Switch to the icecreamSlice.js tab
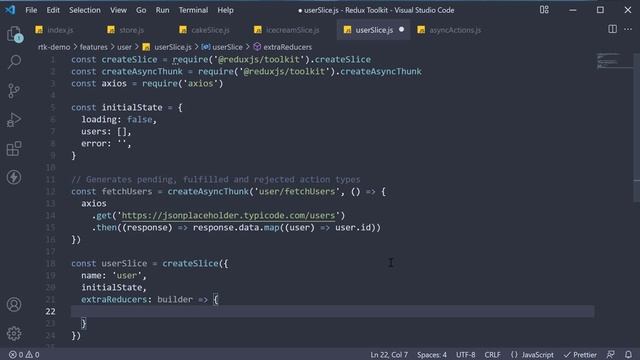The height and width of the screenshot is (360, 640). (x=292, y=30)
